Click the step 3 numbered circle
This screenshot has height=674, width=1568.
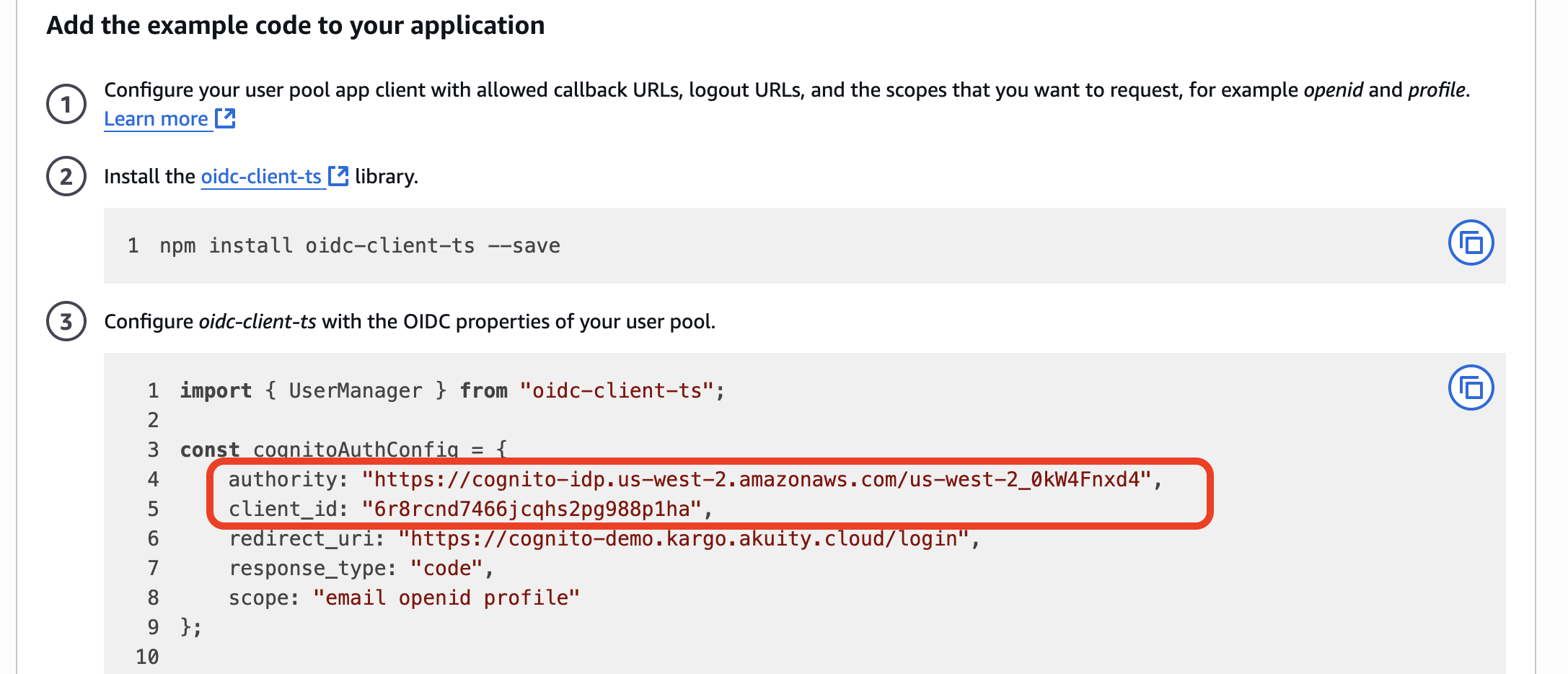point(66,321)
